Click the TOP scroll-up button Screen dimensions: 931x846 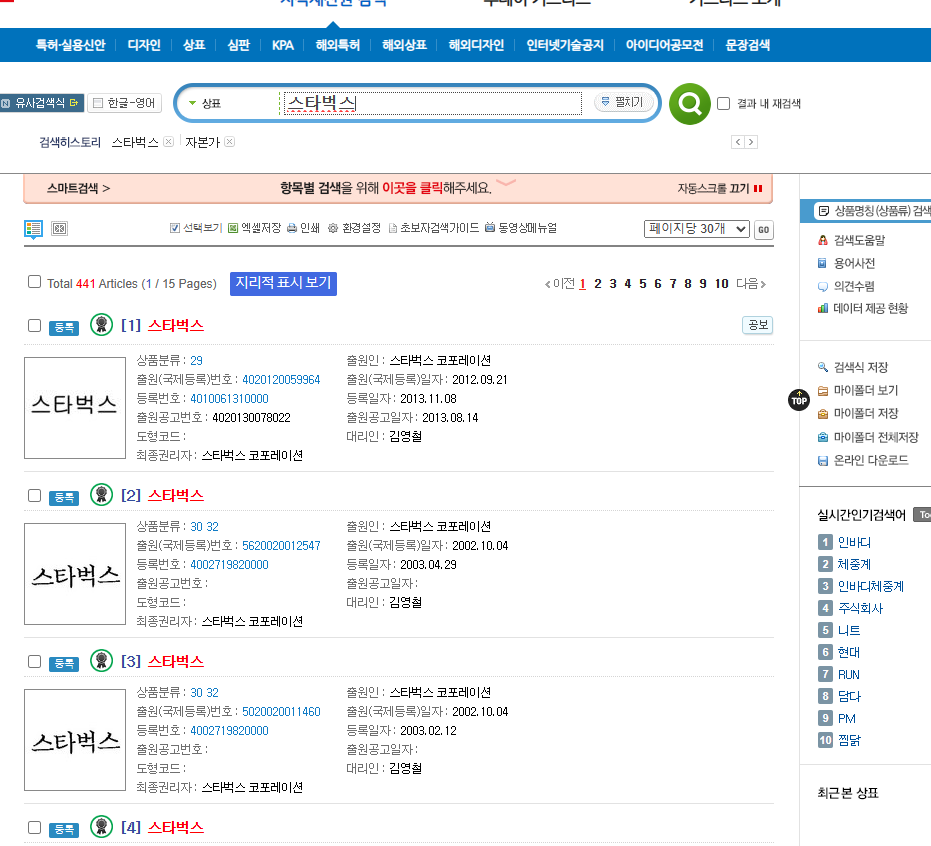[799, 400]
